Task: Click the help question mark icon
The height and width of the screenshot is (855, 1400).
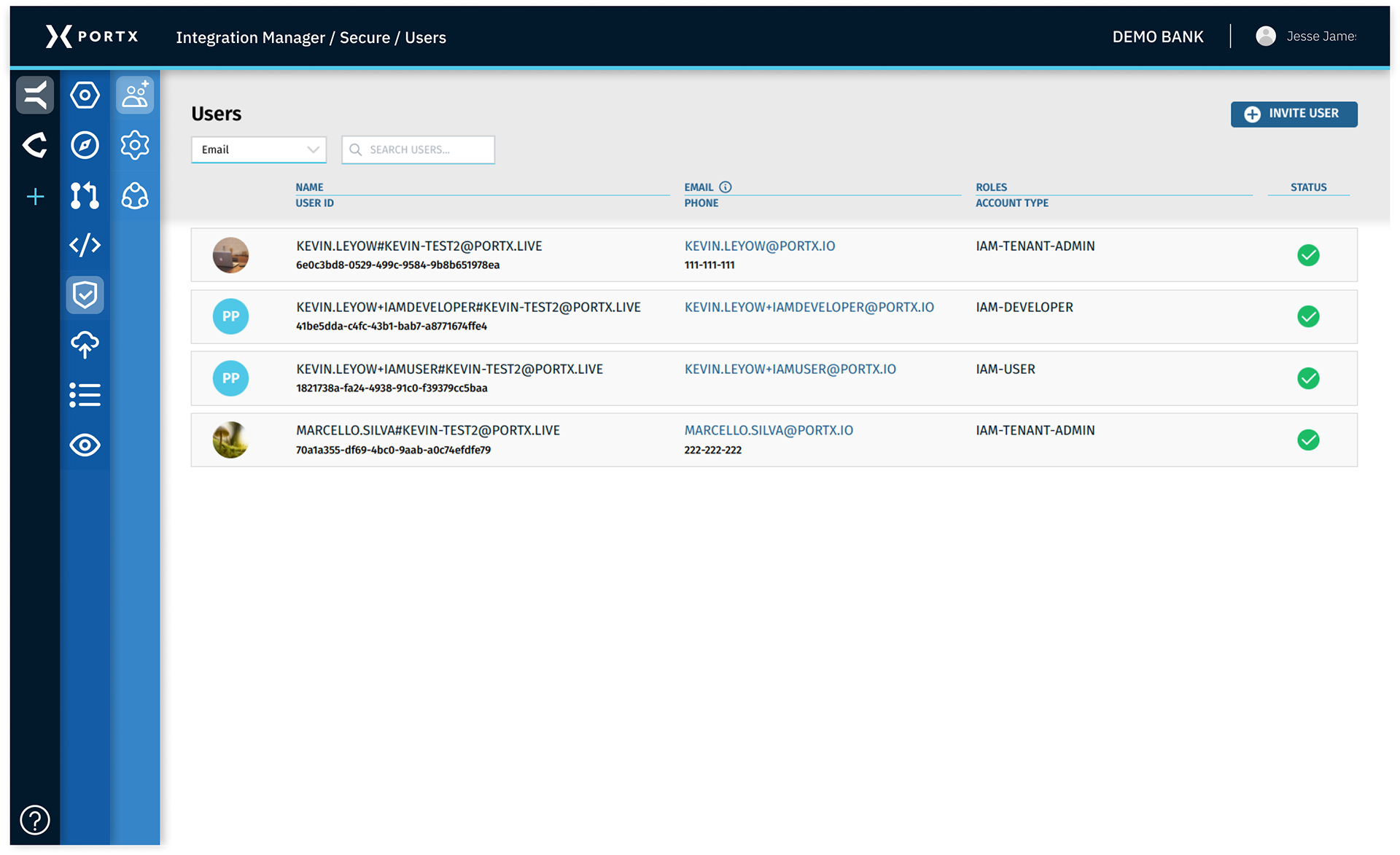Action: point(35,820)
